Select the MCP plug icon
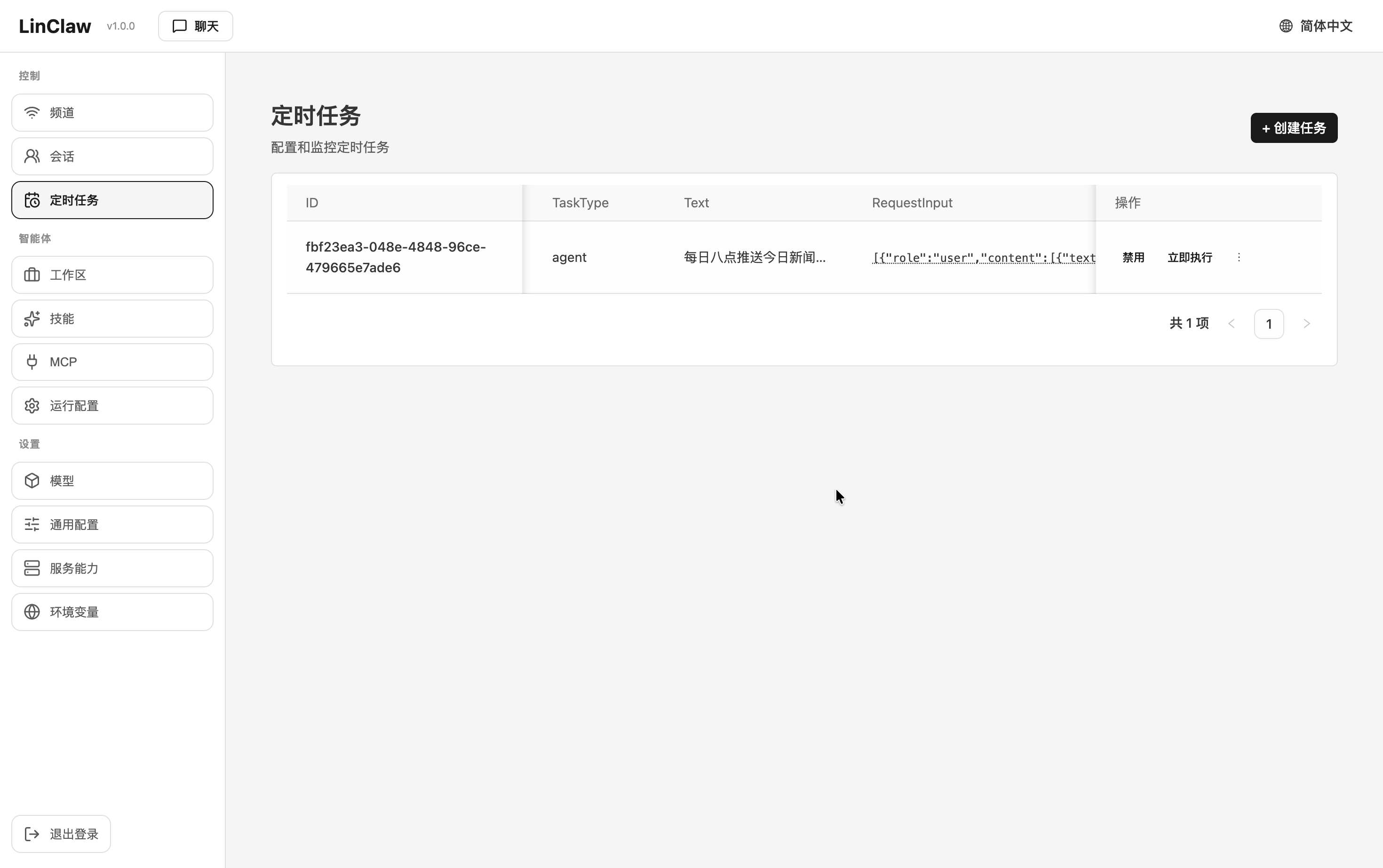Image resolution: width=1383 pixels, height=868 pixels. pos(32,362)
